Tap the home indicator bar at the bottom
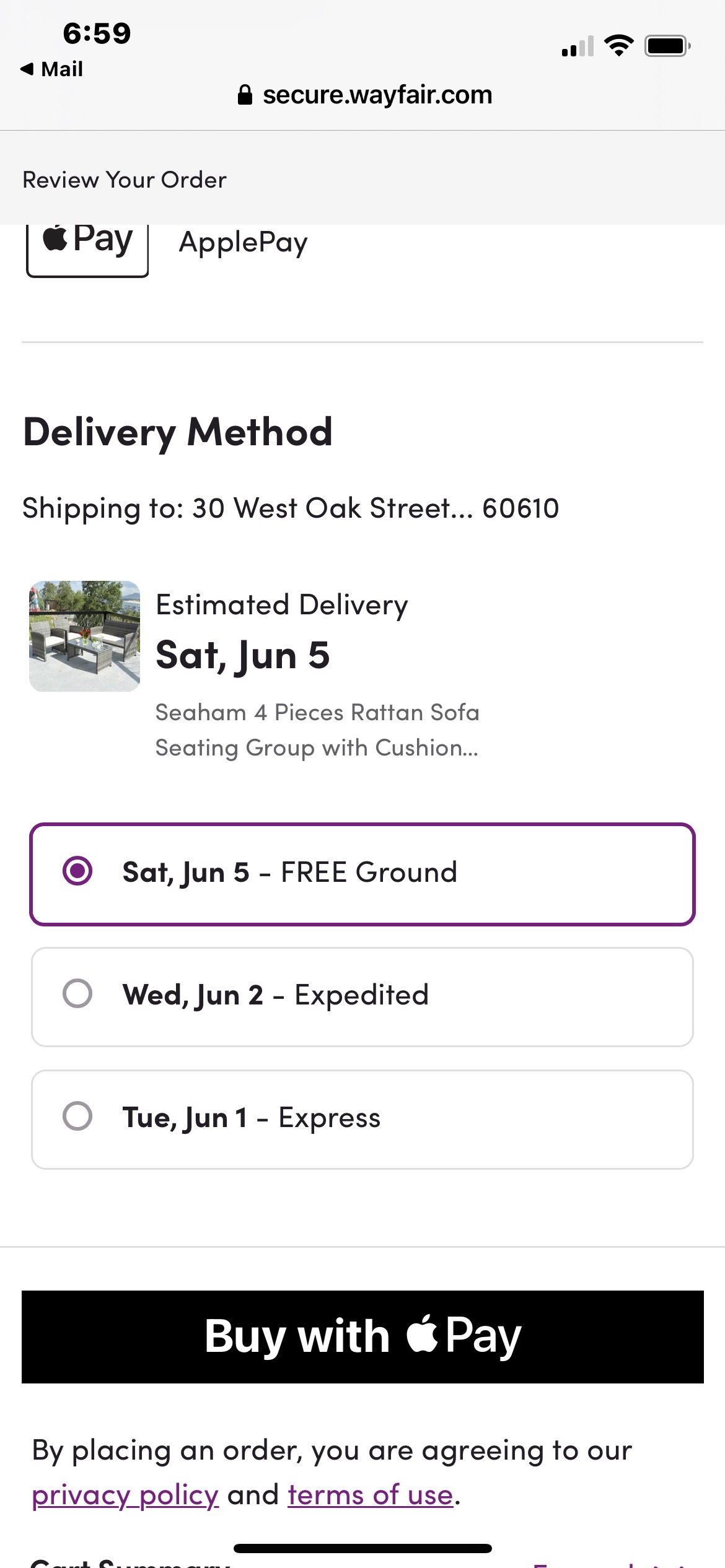725x1568 pixels. pos(362,1548)
